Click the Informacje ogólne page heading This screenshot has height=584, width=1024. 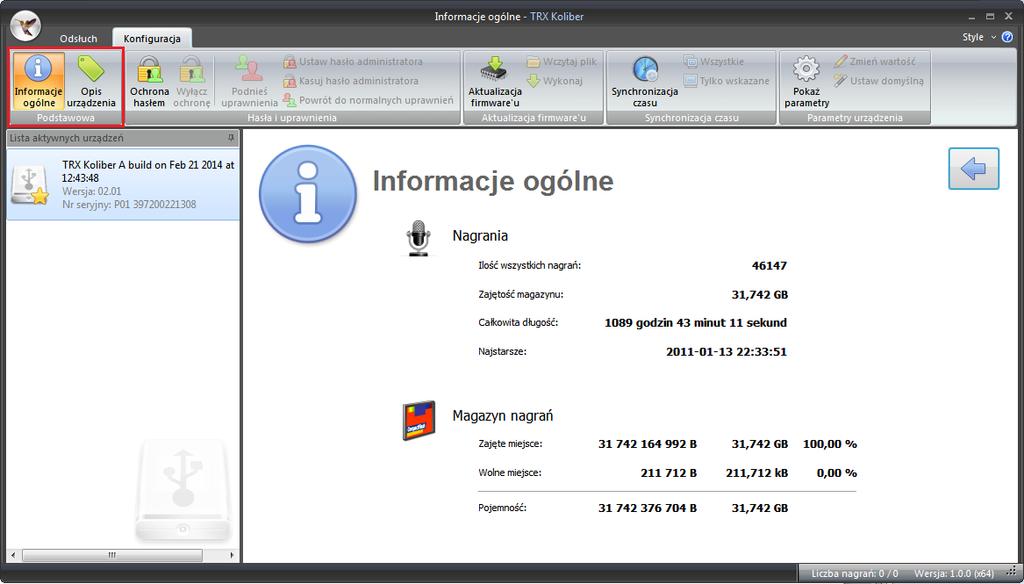click(493, 182)
